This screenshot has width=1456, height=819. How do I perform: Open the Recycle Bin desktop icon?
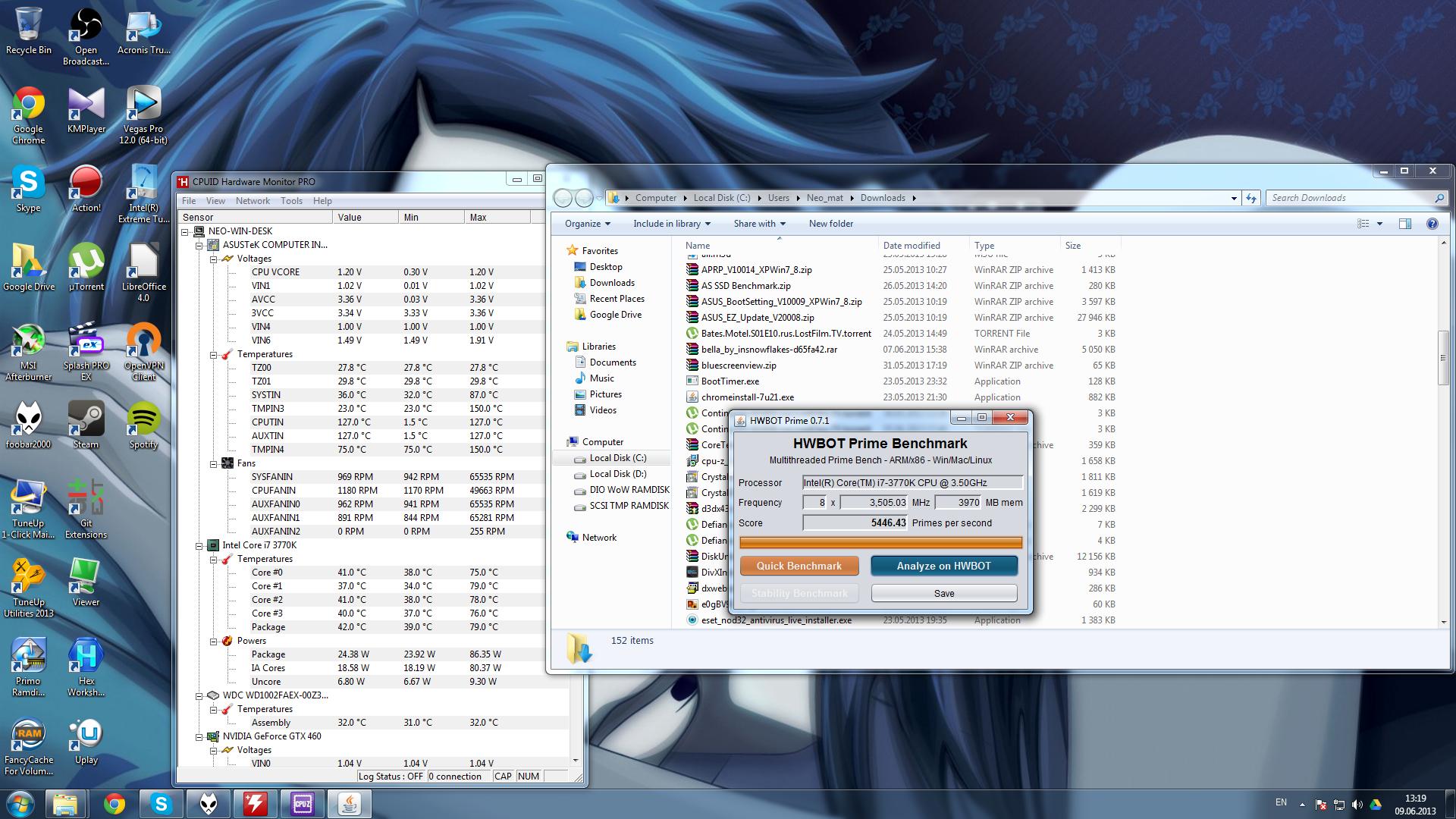point(28,31)
